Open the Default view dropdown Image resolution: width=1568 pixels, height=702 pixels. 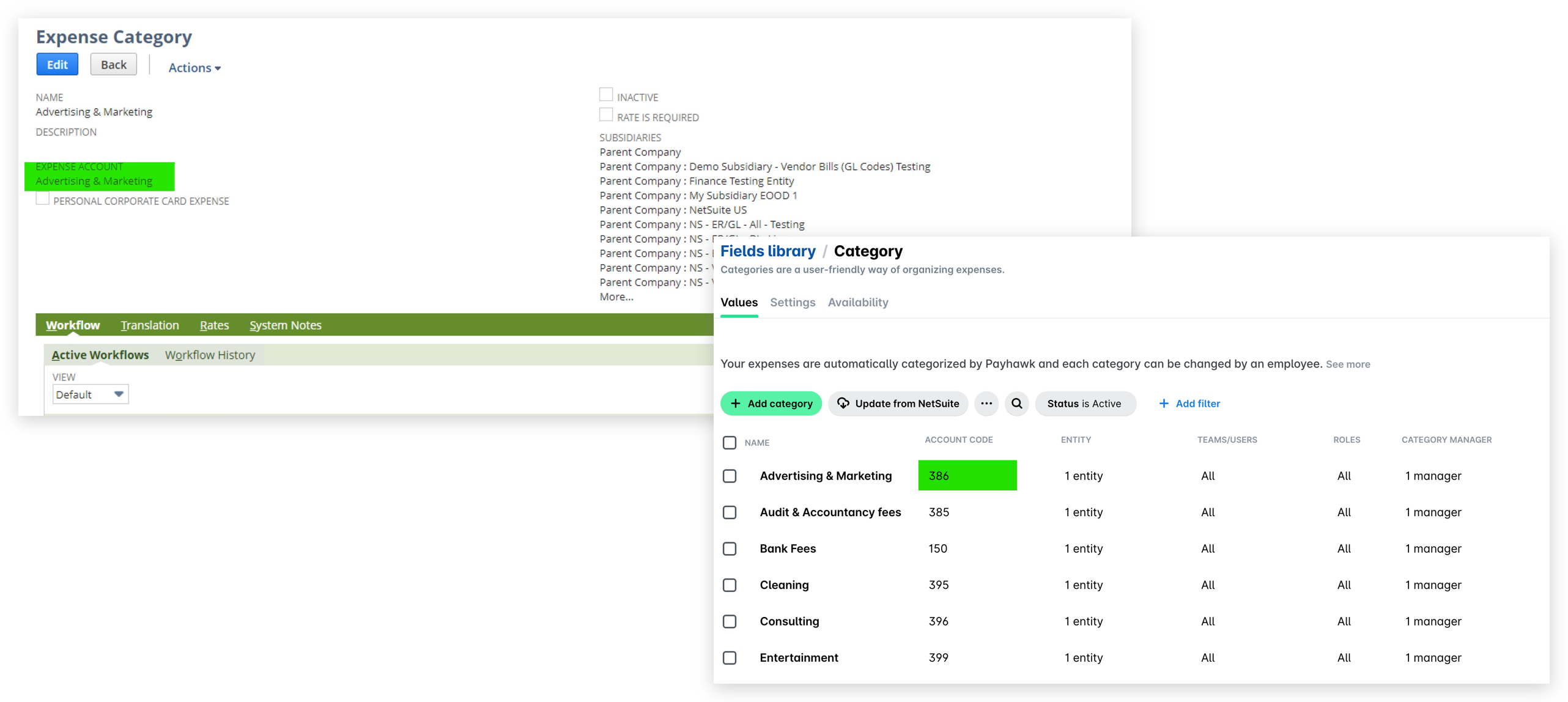pos(91,395)
